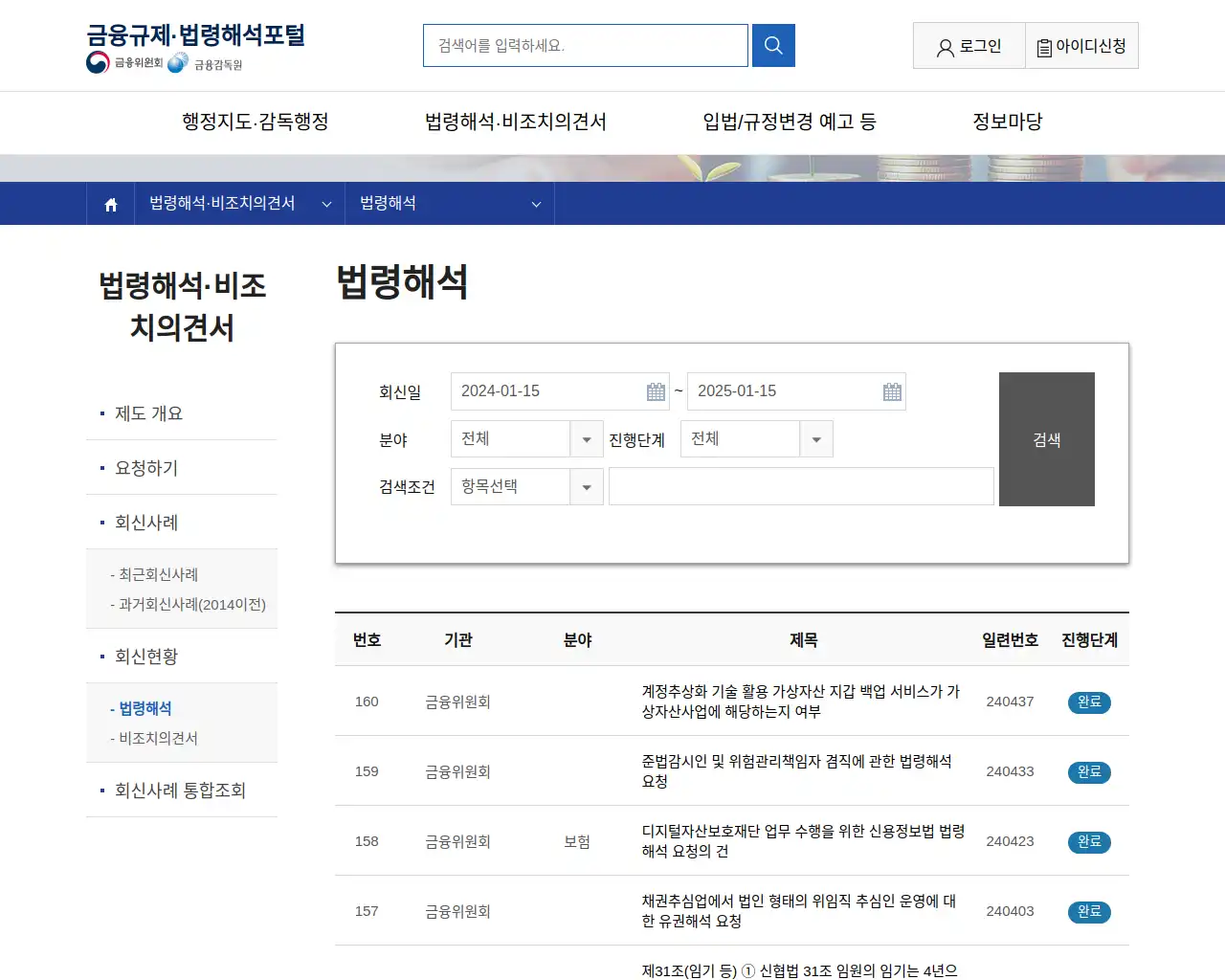Open the home icon in breadcrumb bar
1225x980 pixels.
111,204
